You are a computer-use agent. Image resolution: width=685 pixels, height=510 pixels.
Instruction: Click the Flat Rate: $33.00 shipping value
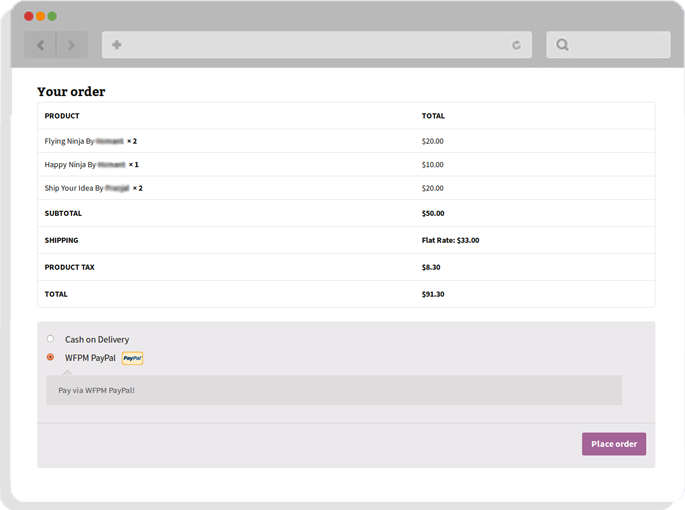click(x=450, y=240)
